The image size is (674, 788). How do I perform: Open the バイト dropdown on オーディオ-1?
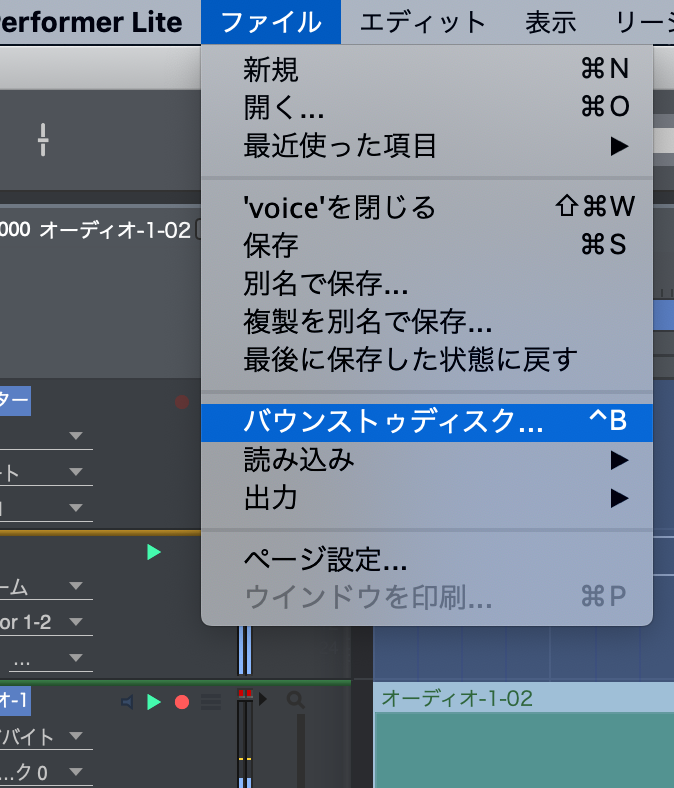tap(46, 737)
